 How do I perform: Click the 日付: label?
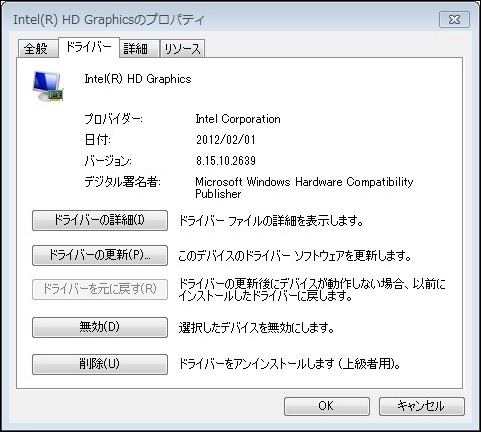[x=97, y=140]
